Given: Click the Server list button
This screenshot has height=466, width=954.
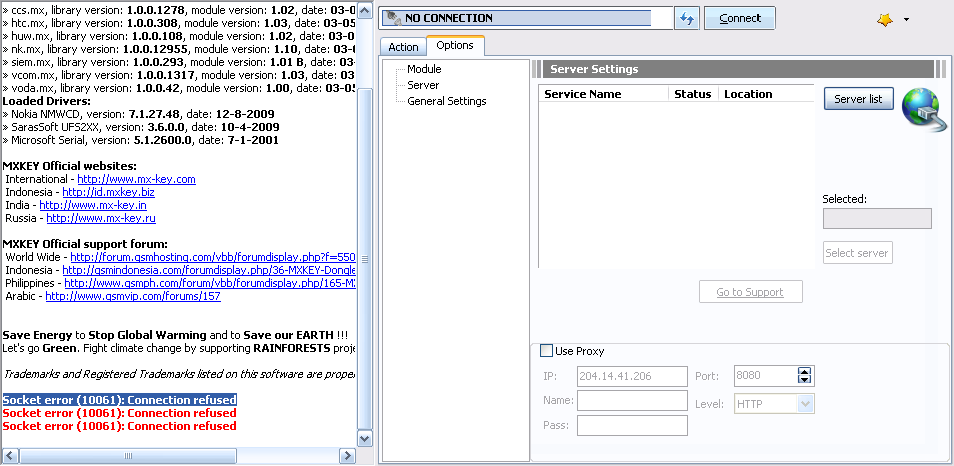Looking at the screenshot, I should [858, 99].
